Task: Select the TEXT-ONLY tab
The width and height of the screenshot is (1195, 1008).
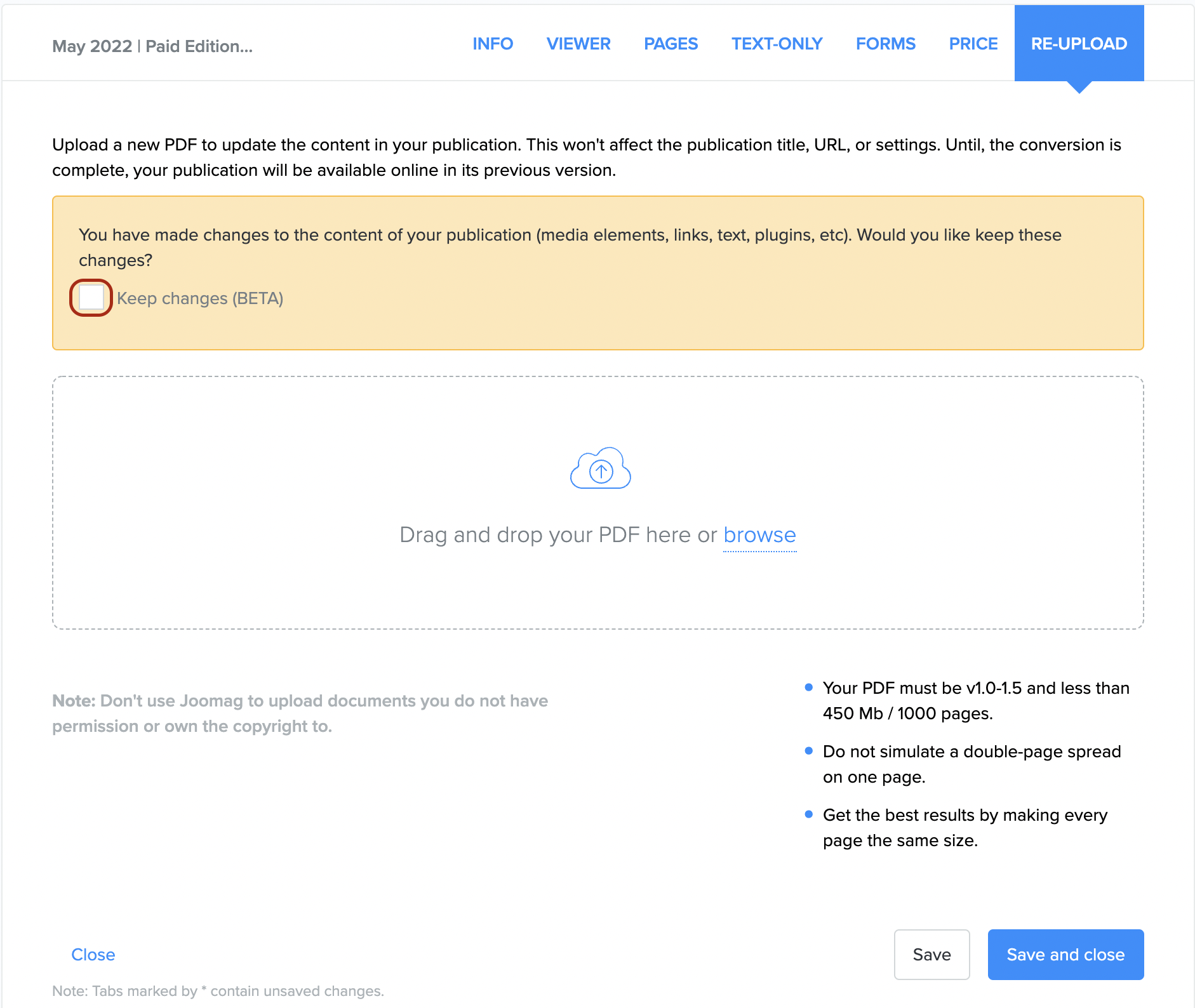Action: 777,44
